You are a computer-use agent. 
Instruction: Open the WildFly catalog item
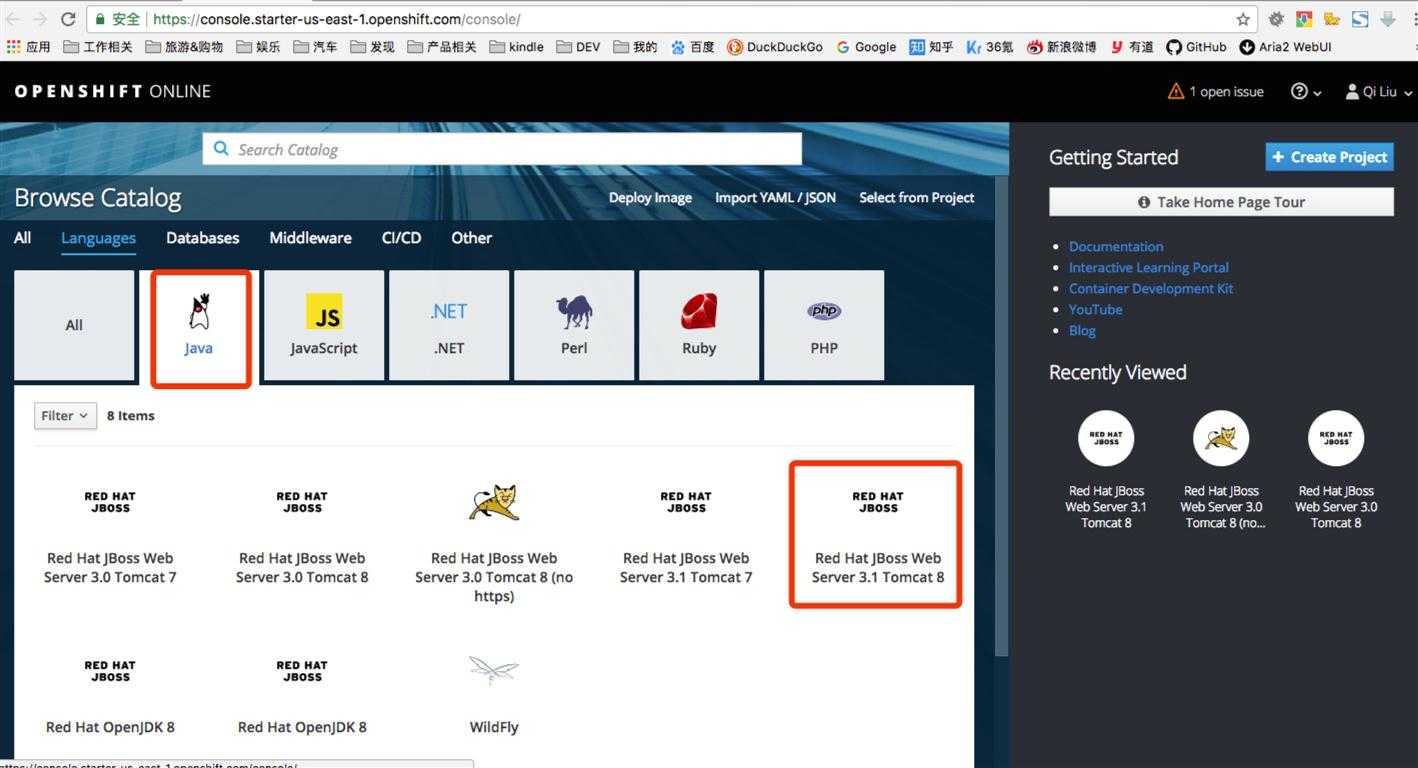tap(494, 695)
